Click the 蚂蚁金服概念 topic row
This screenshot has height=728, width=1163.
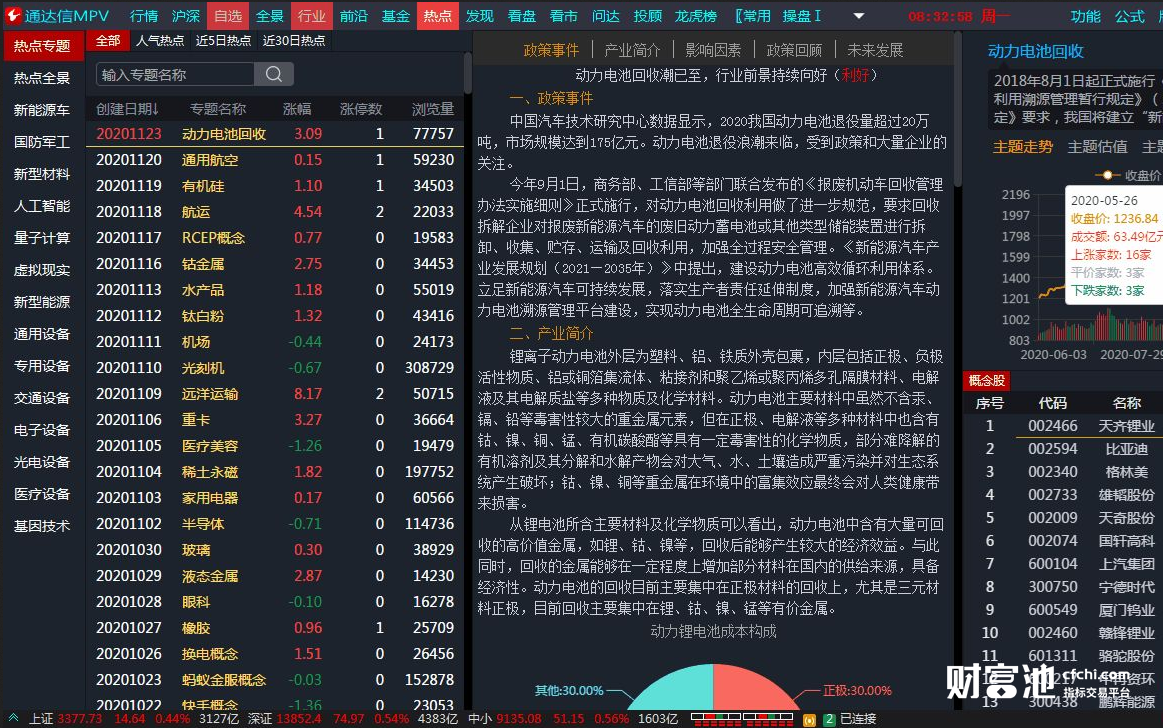point(274,680)
